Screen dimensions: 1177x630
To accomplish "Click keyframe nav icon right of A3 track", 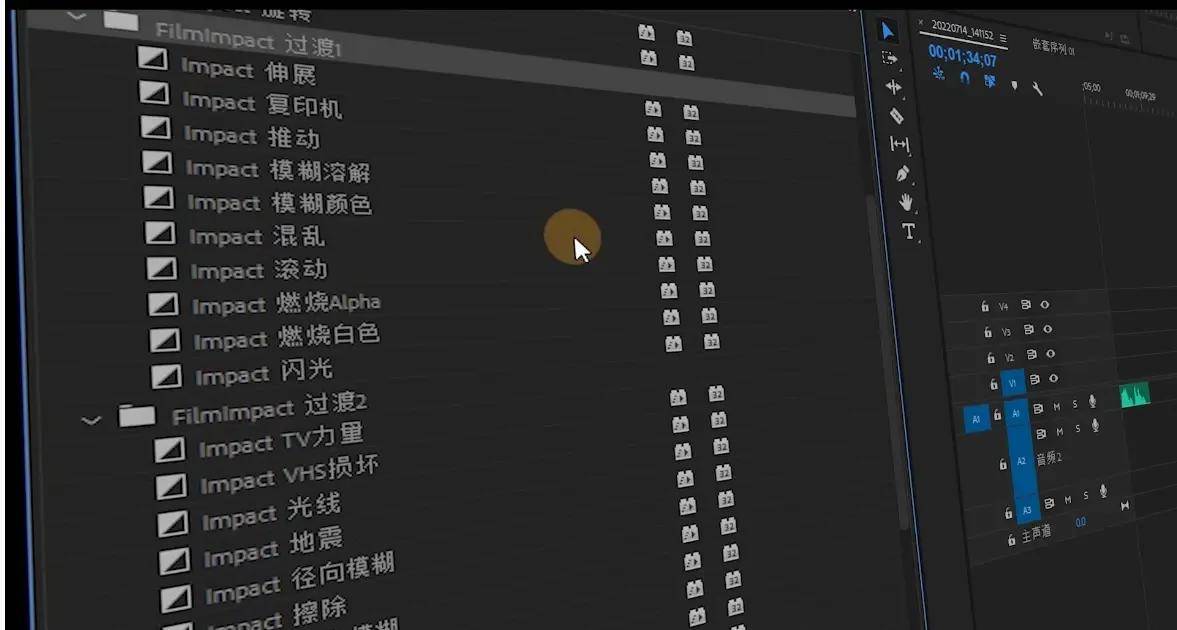I will [1125, 506].
